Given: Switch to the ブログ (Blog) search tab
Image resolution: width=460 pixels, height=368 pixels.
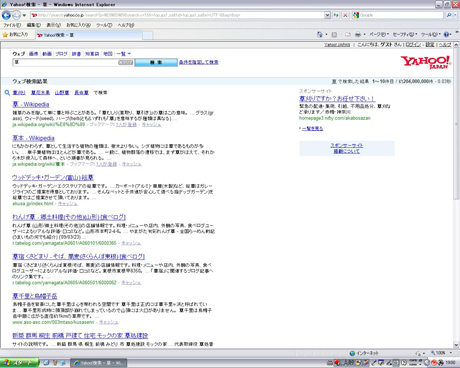Looking at the screenshot, I should (x=61, y=54).
